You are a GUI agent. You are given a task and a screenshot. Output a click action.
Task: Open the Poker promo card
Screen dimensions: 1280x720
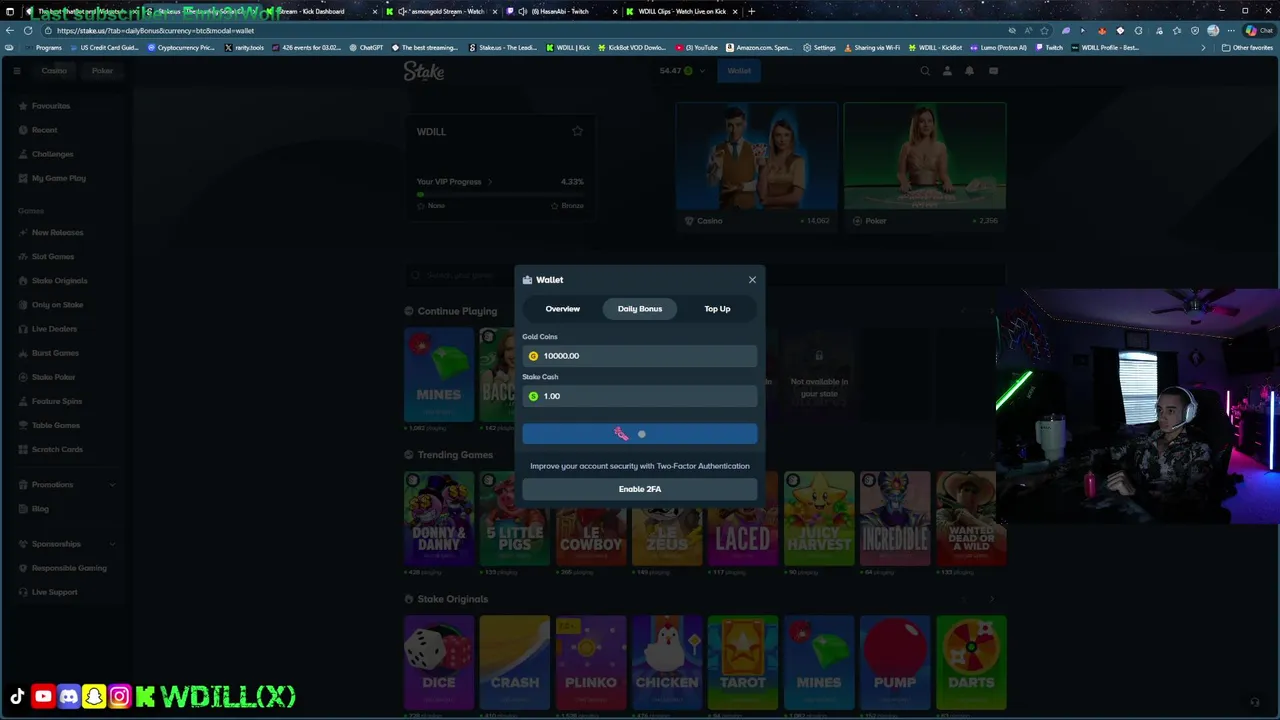925,167
